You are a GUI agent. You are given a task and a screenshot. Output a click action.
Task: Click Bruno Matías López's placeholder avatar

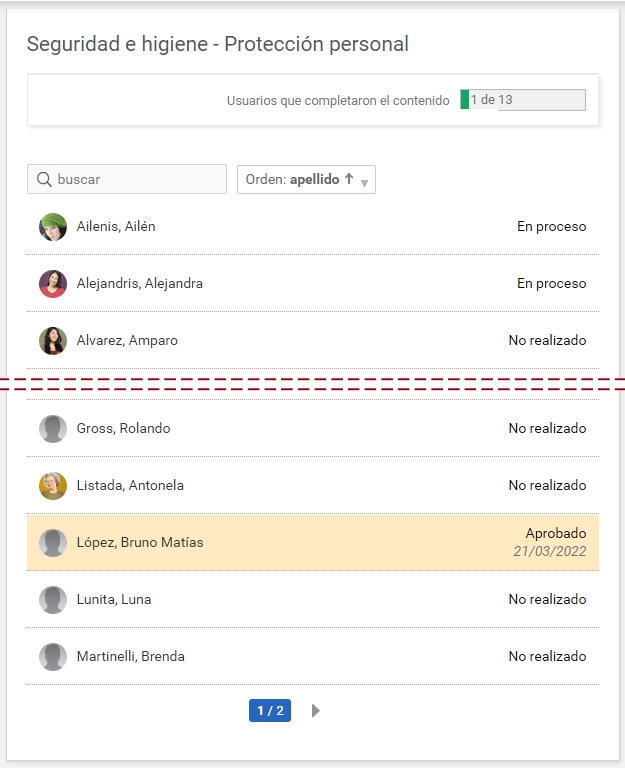53,543
